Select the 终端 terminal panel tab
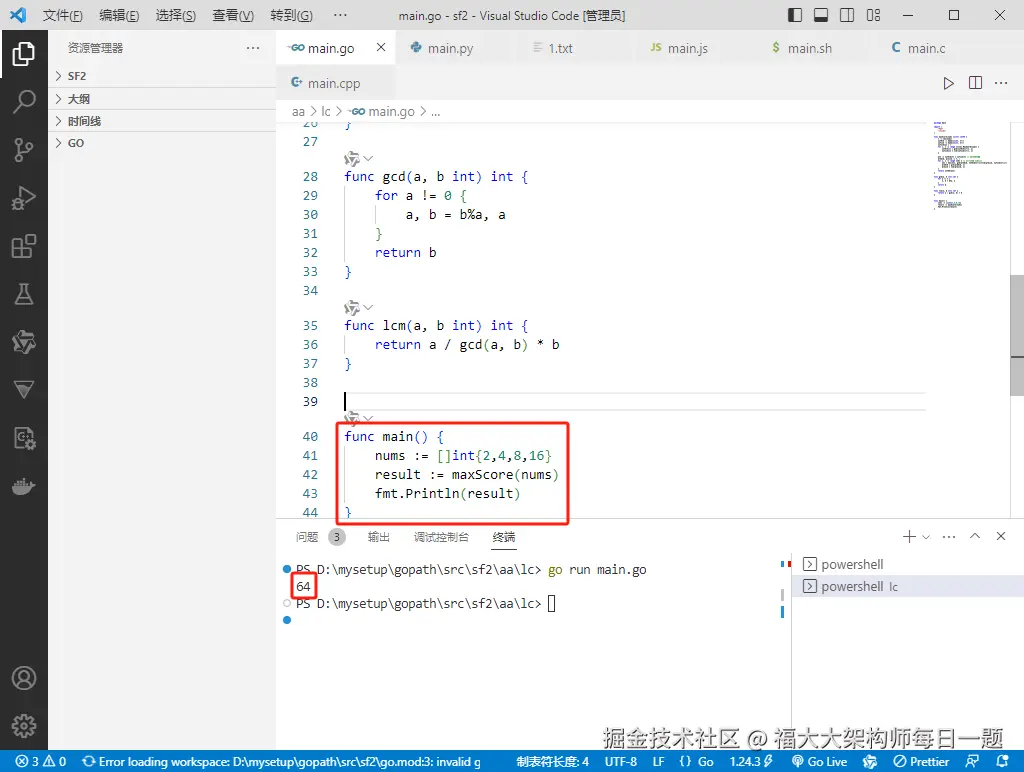Image resolution: width=1024 pixels, height=772 pixels. tap(504, 537)
